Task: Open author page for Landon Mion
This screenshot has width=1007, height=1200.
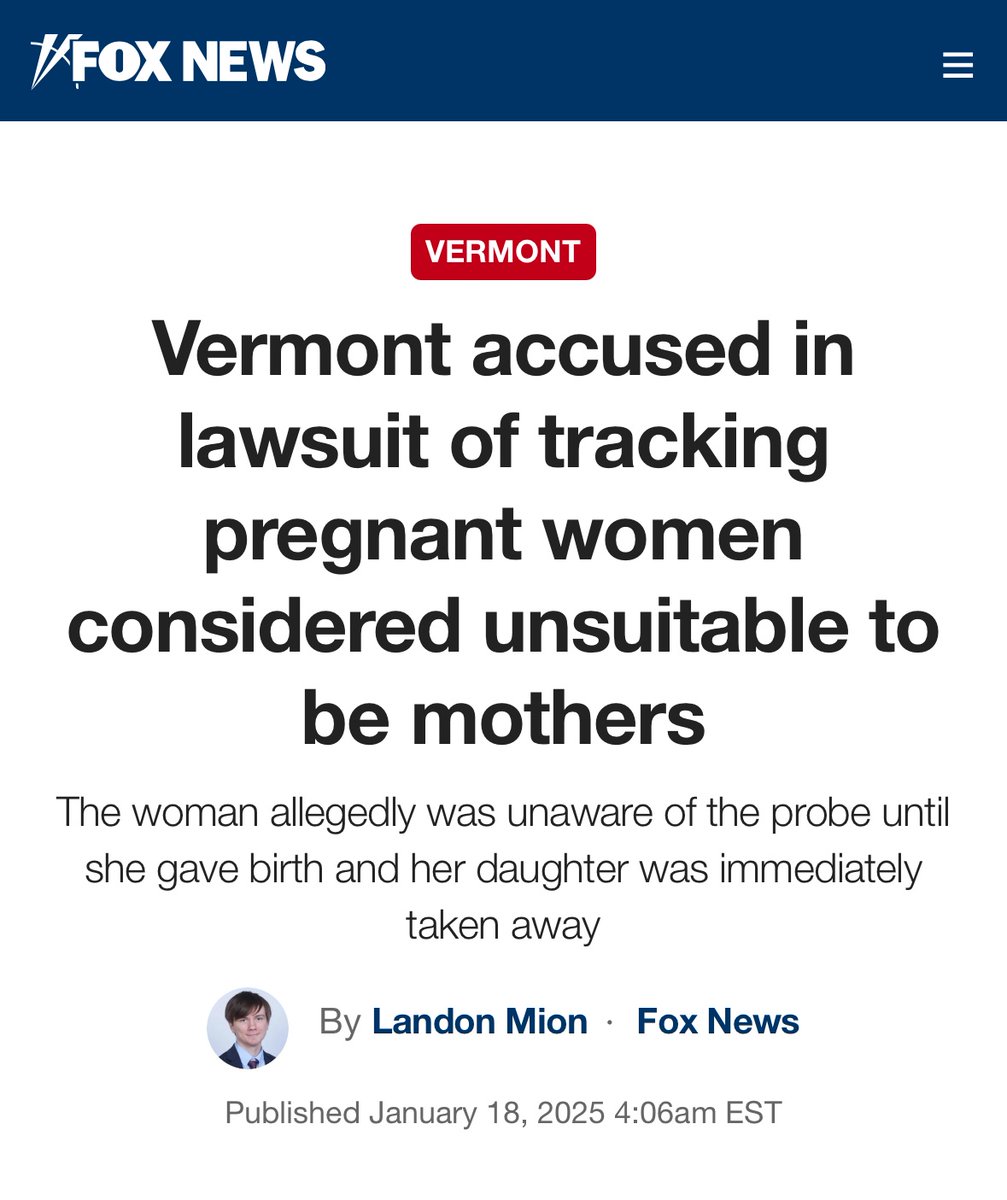Action: point(479,1022)
